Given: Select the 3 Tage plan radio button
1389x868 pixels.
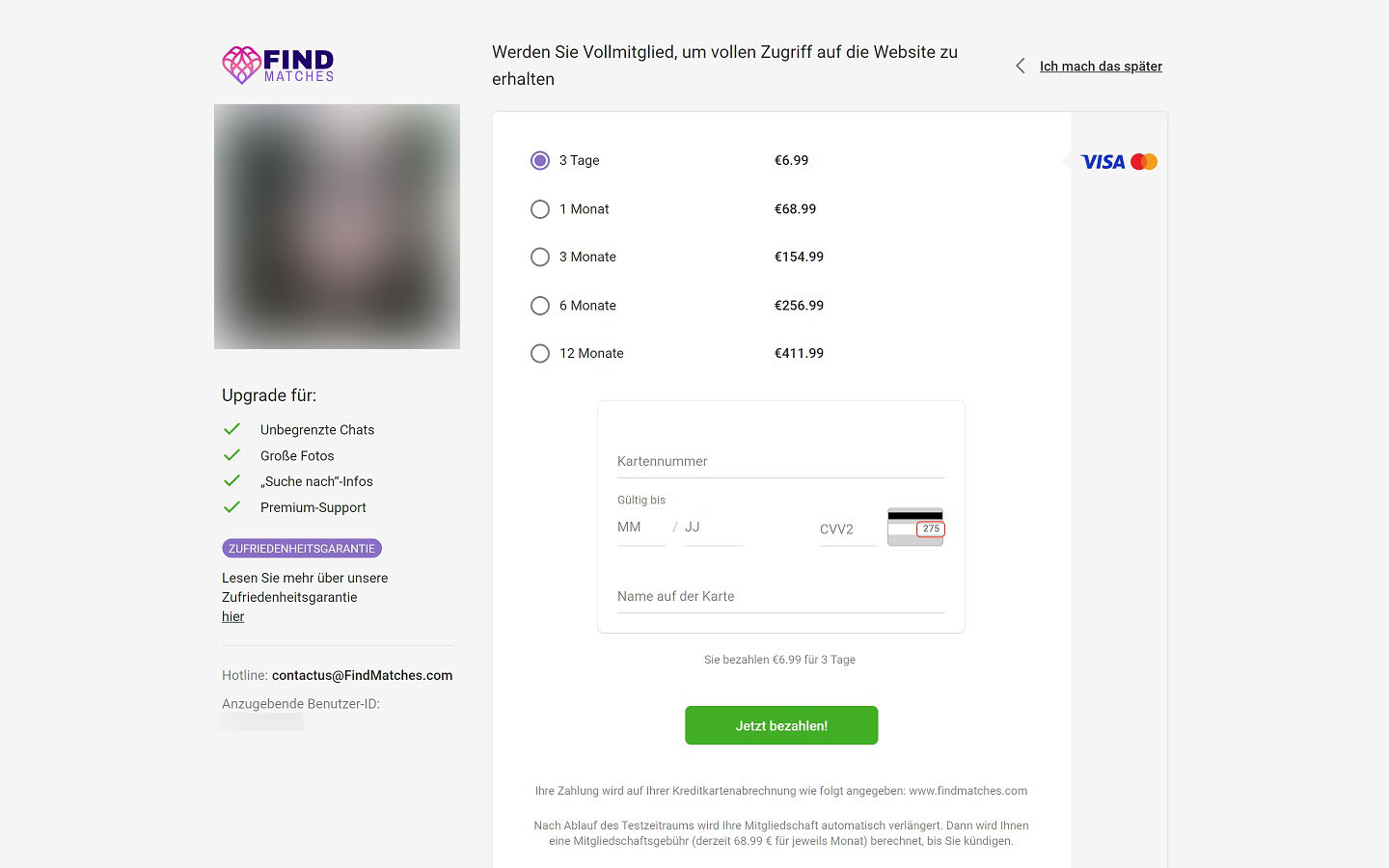Looking at the screenshot, I should (540, 160).
